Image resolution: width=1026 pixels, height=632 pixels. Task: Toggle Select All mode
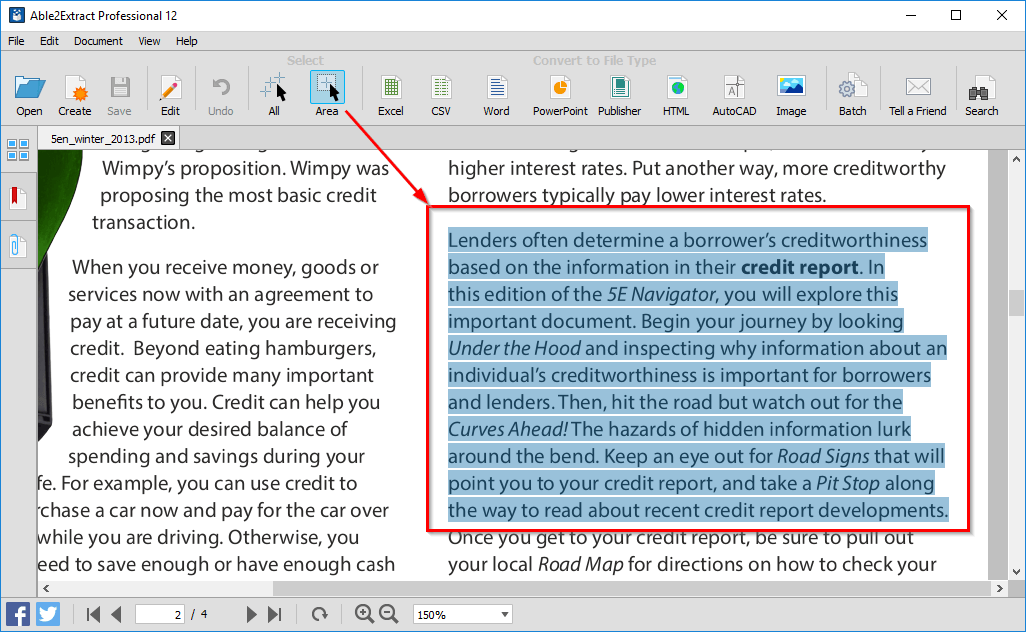[274, 95]
